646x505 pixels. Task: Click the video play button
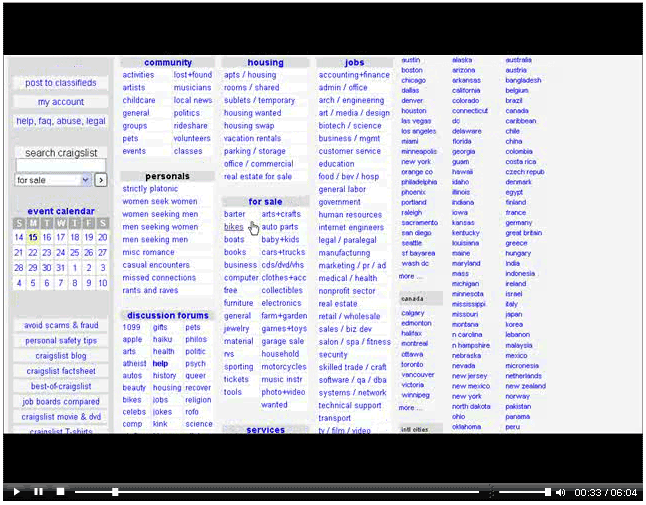[16, 491]
